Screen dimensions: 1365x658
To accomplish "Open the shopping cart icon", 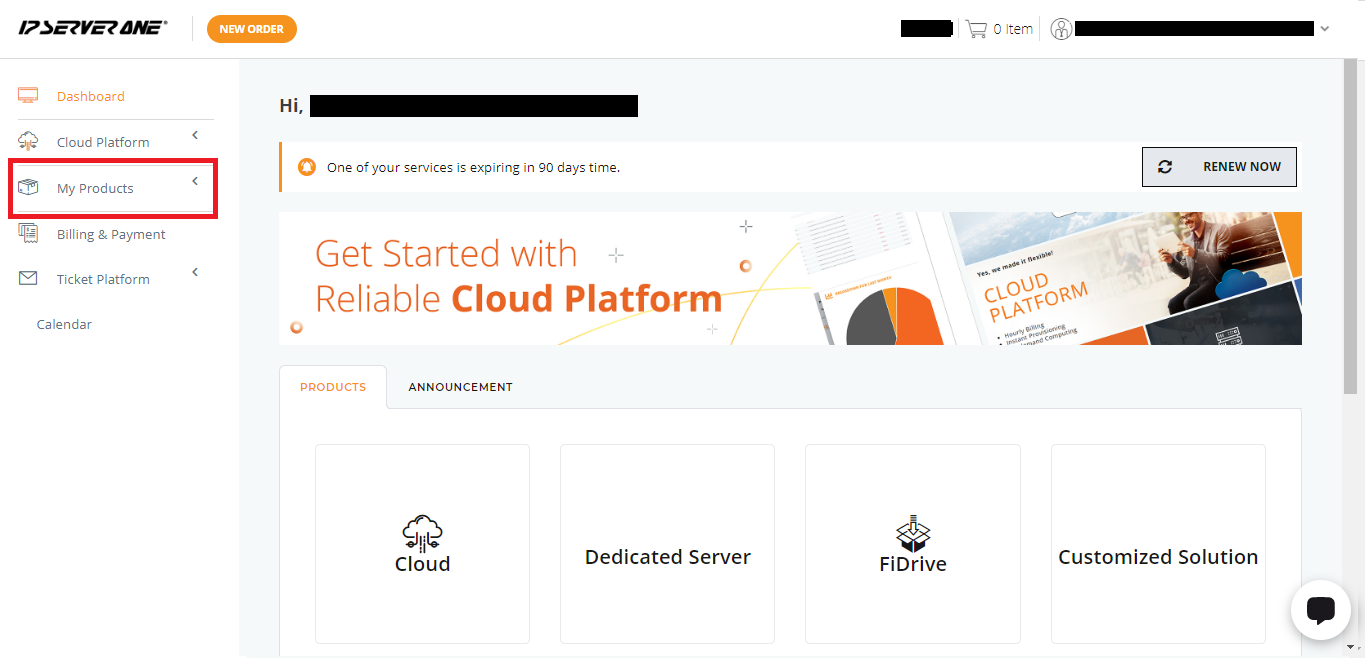I will 976,29.
